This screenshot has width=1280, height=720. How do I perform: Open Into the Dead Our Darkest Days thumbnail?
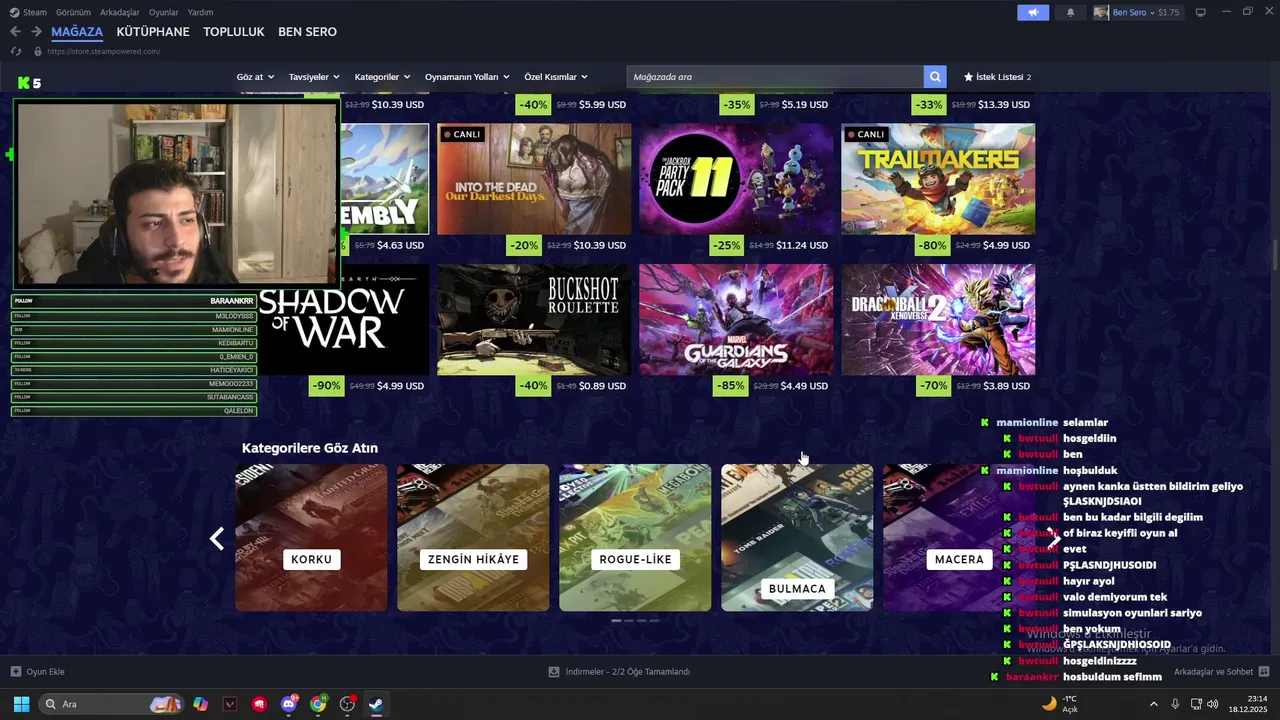click(x=534, y=179)
